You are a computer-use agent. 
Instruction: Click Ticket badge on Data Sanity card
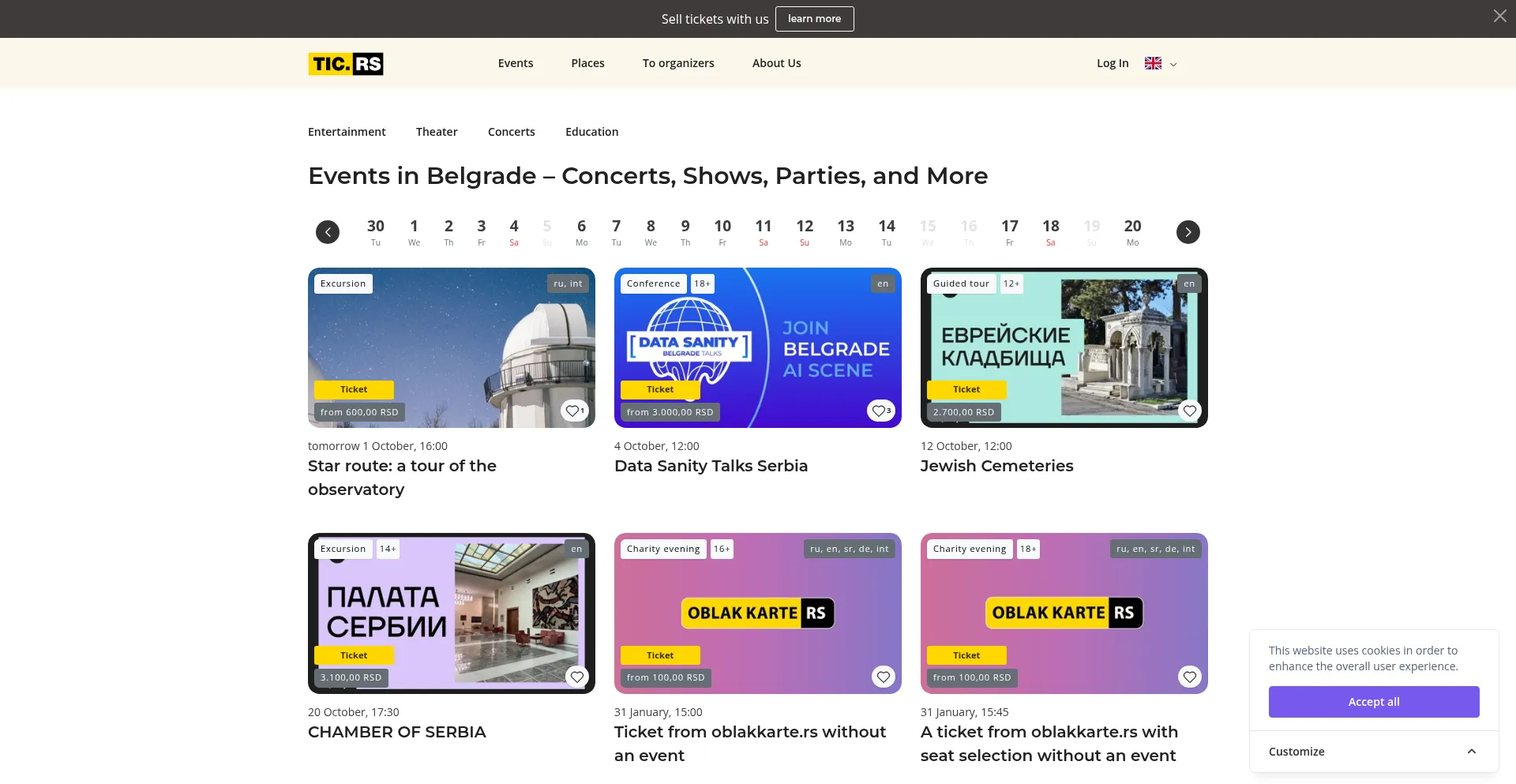pyautogui.click(x=660, y=389)
